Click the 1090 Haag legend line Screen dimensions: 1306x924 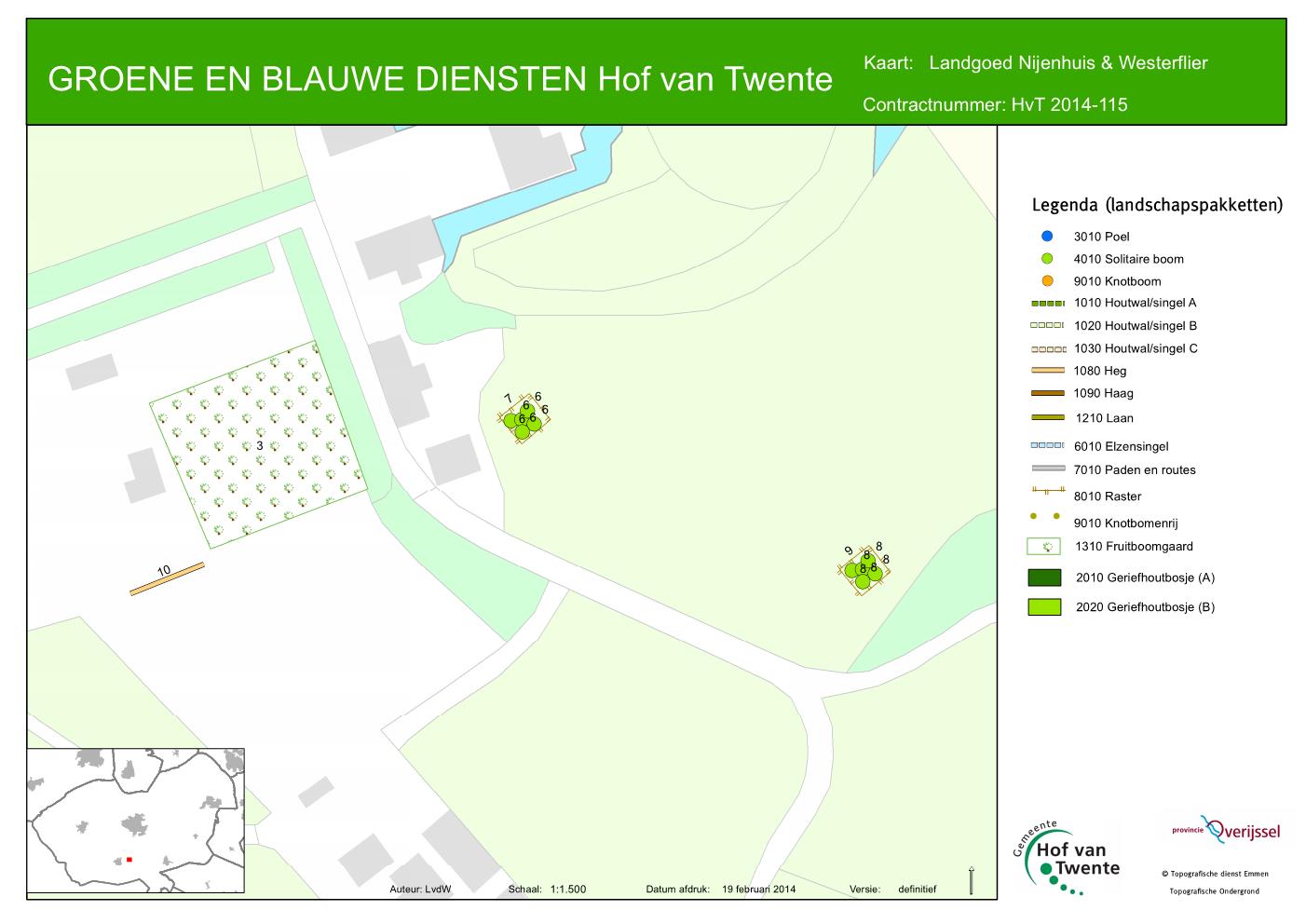point(1047,393)
